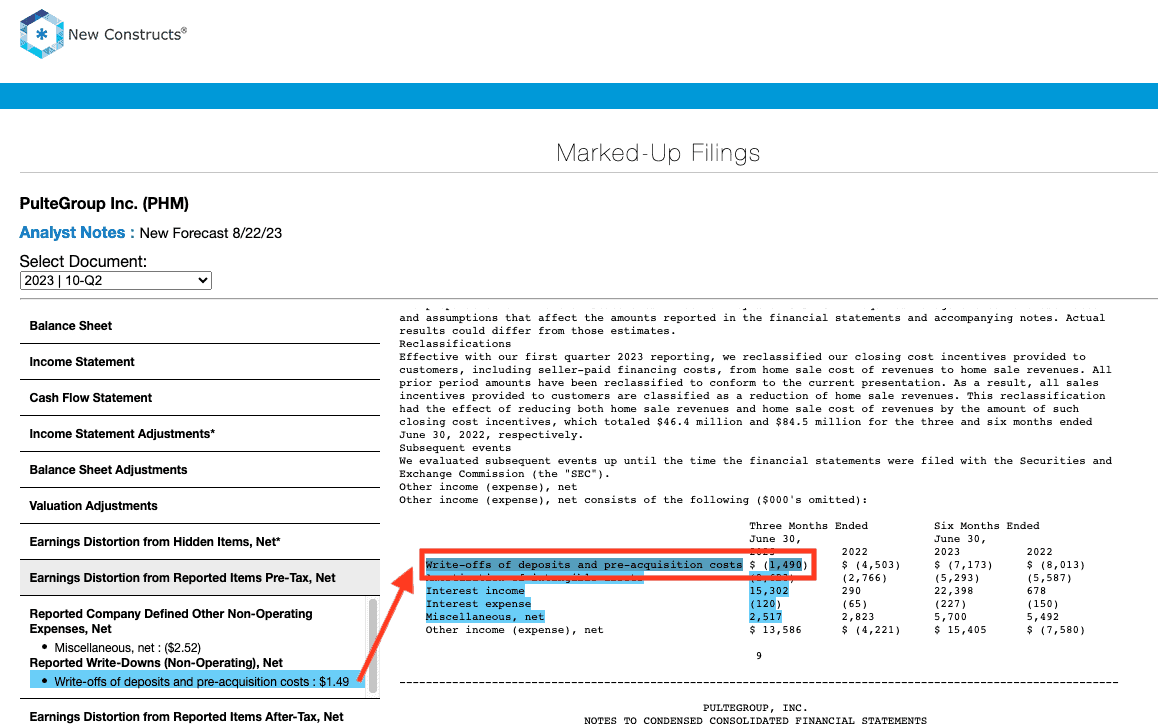Open the Cash Flow Statement section
Image resolution: width=1158 pixels, height=724 pixels.
200,398
